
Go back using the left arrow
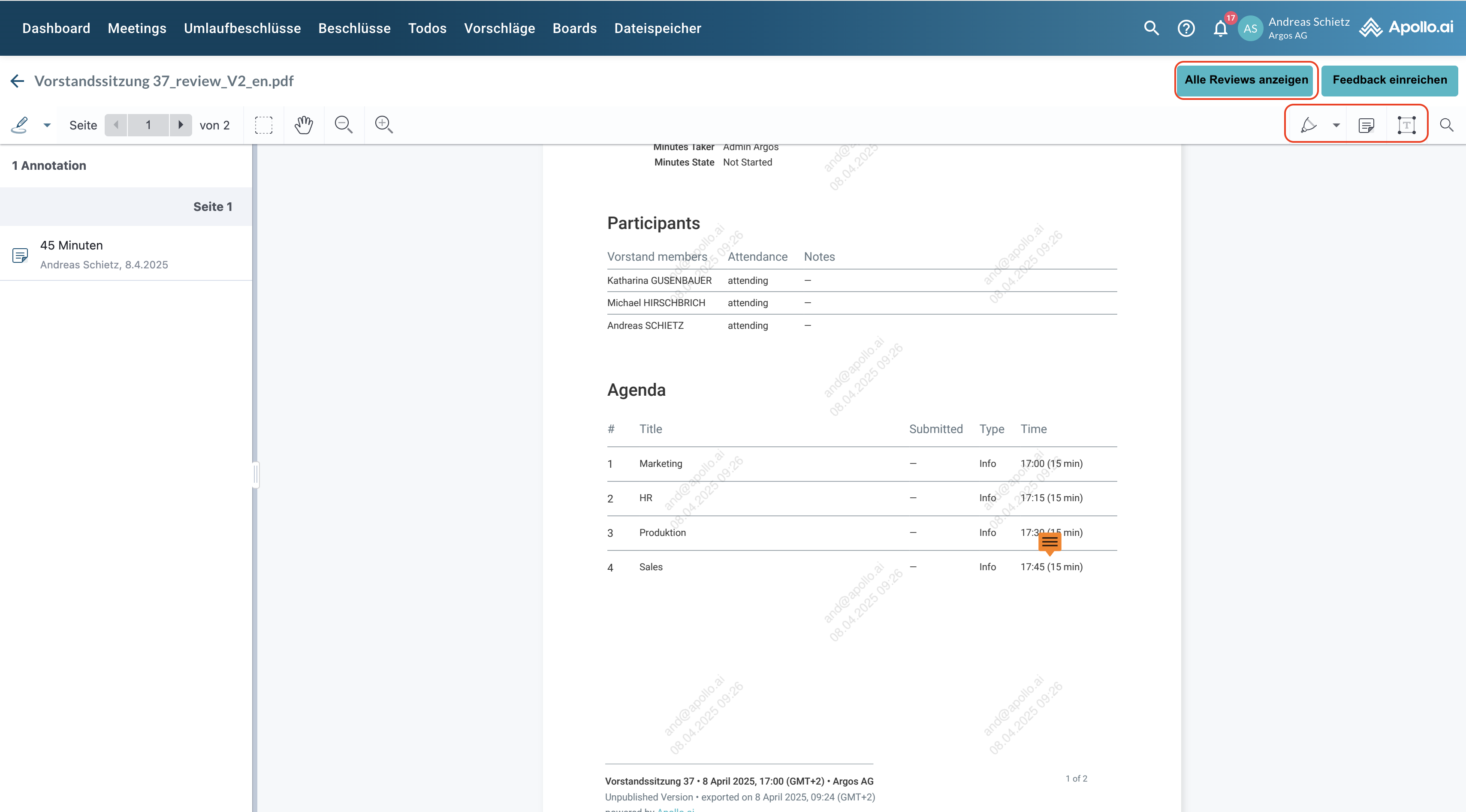[x=17, y=81]
